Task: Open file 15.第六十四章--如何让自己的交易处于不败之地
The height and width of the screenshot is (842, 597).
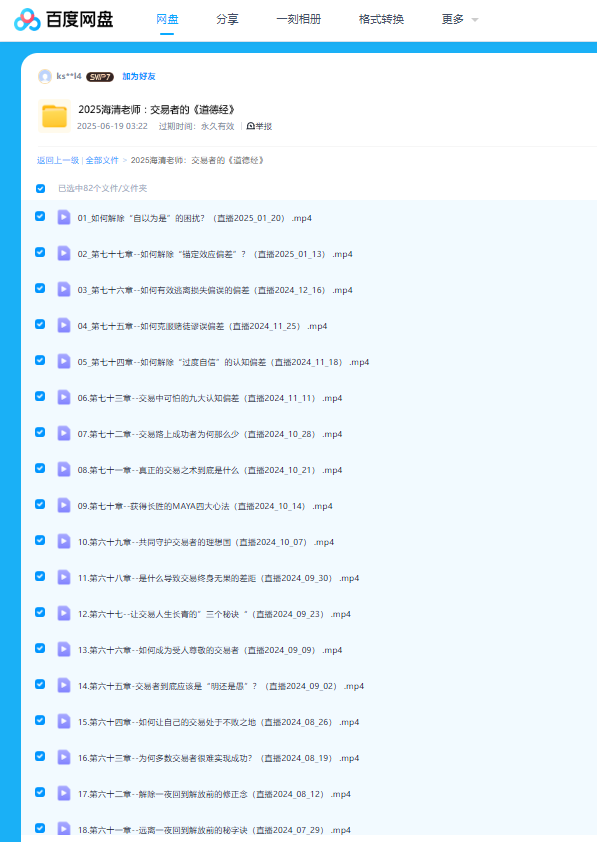Action: pos(218,722)
